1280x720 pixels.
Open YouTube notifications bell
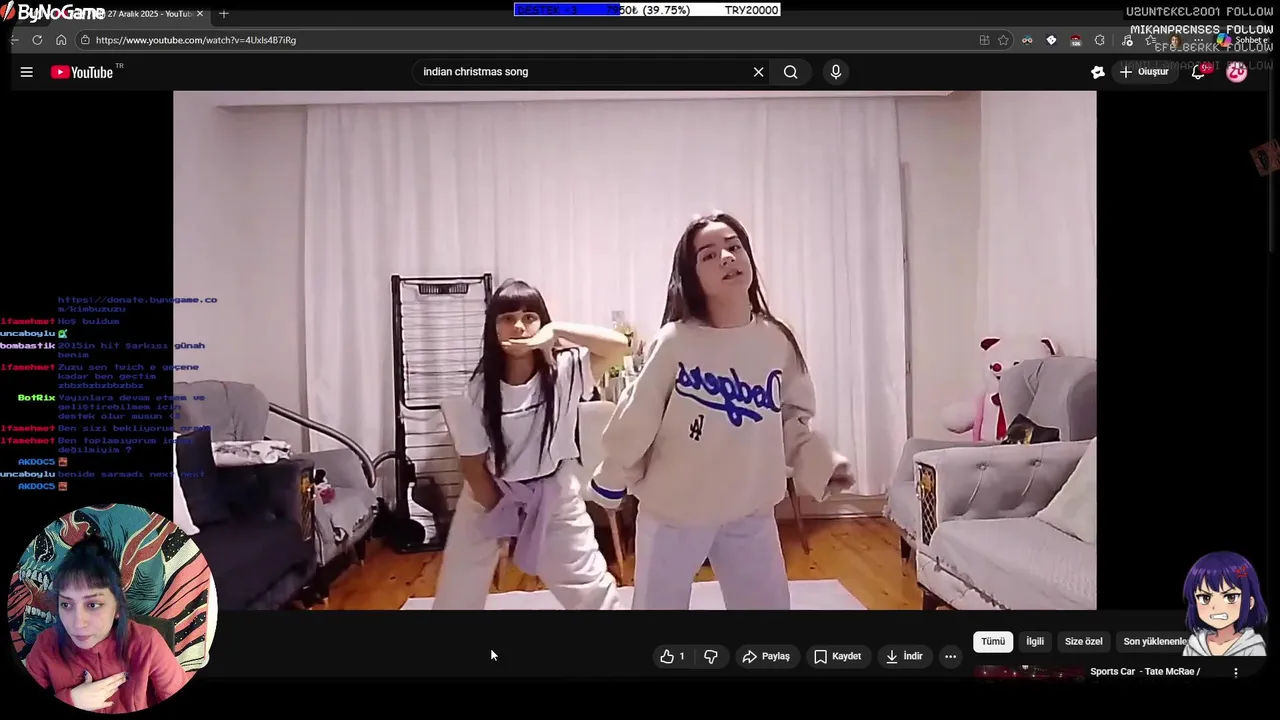(x=1198, y=72)
